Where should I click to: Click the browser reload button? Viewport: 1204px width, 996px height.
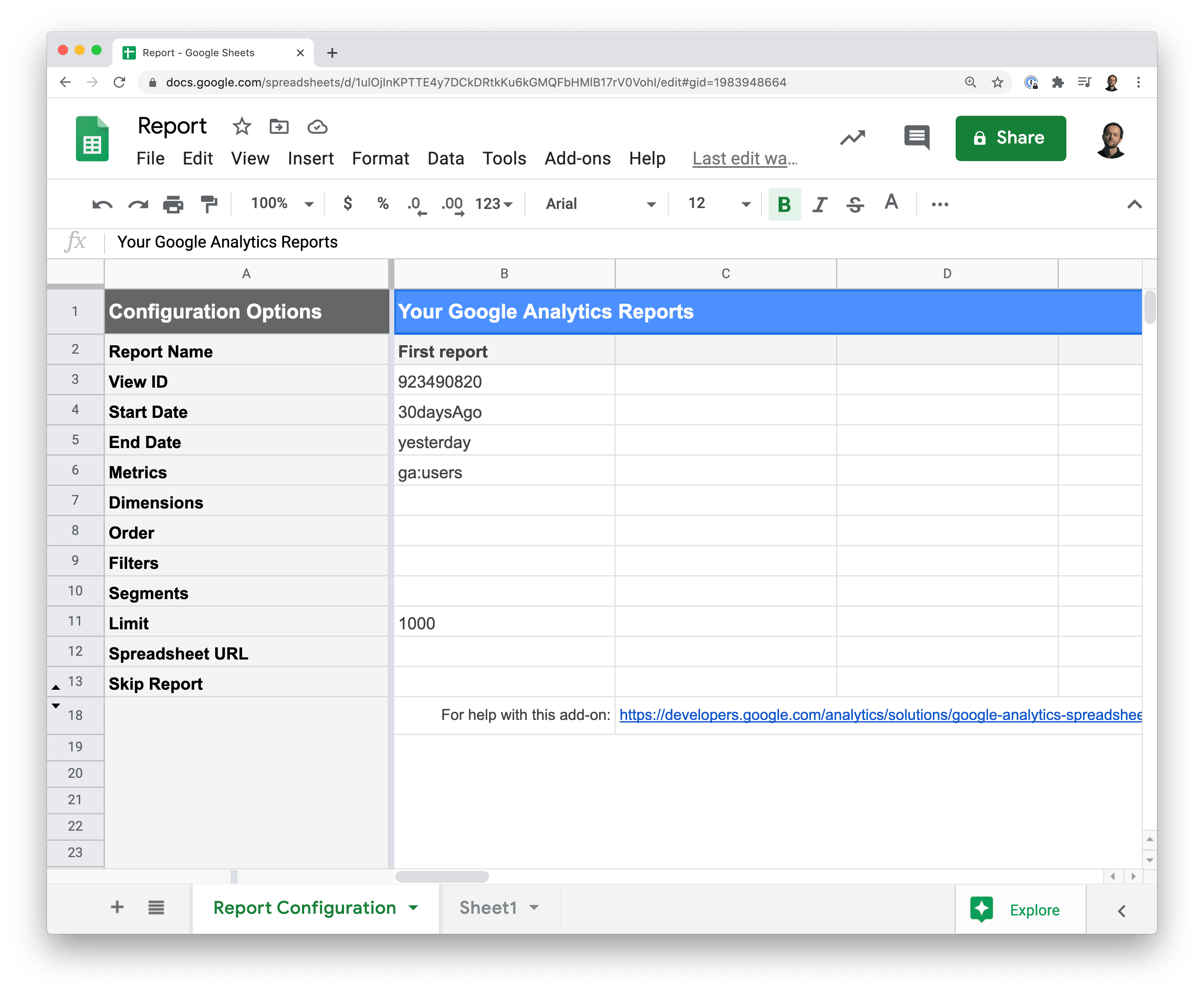click(119, 82)
